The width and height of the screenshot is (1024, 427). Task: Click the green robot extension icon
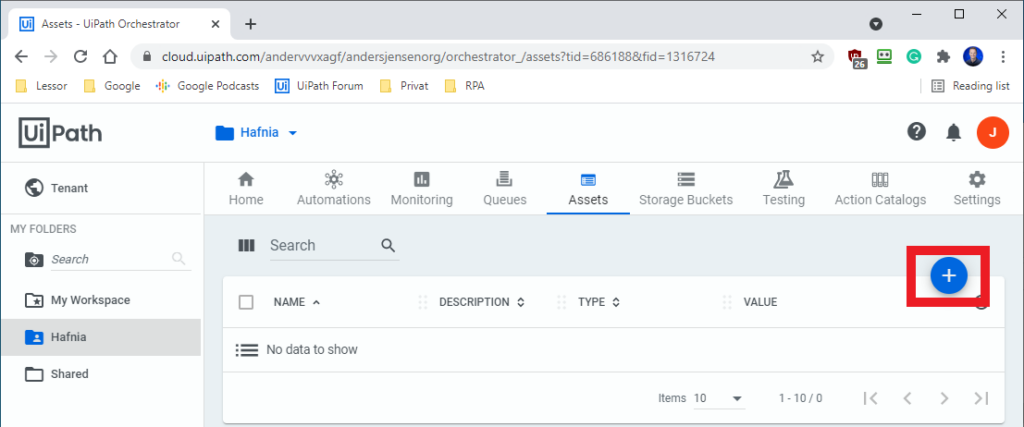pos(884,57)
